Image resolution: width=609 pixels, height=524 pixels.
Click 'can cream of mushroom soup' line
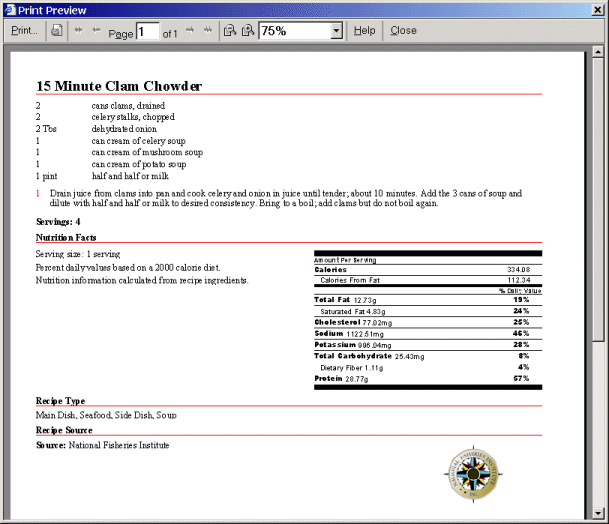[x=147, y=152]
